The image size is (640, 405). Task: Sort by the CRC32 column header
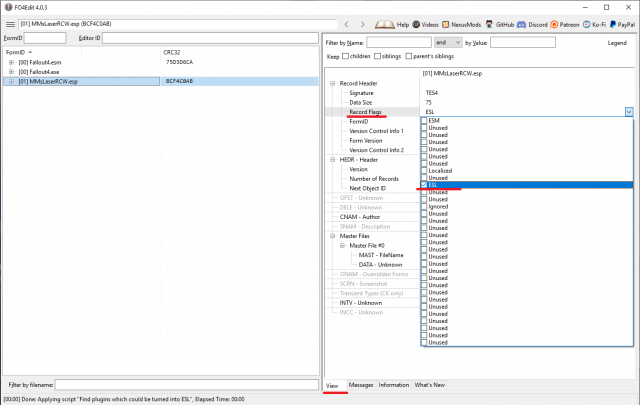coord(172,51)
